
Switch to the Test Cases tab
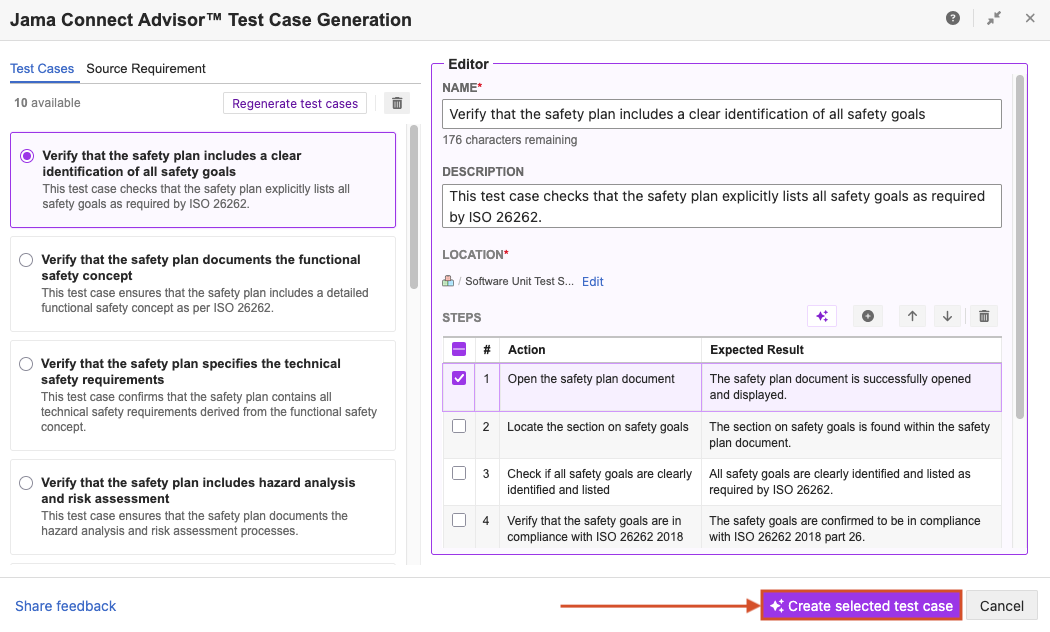click(42, 68)
